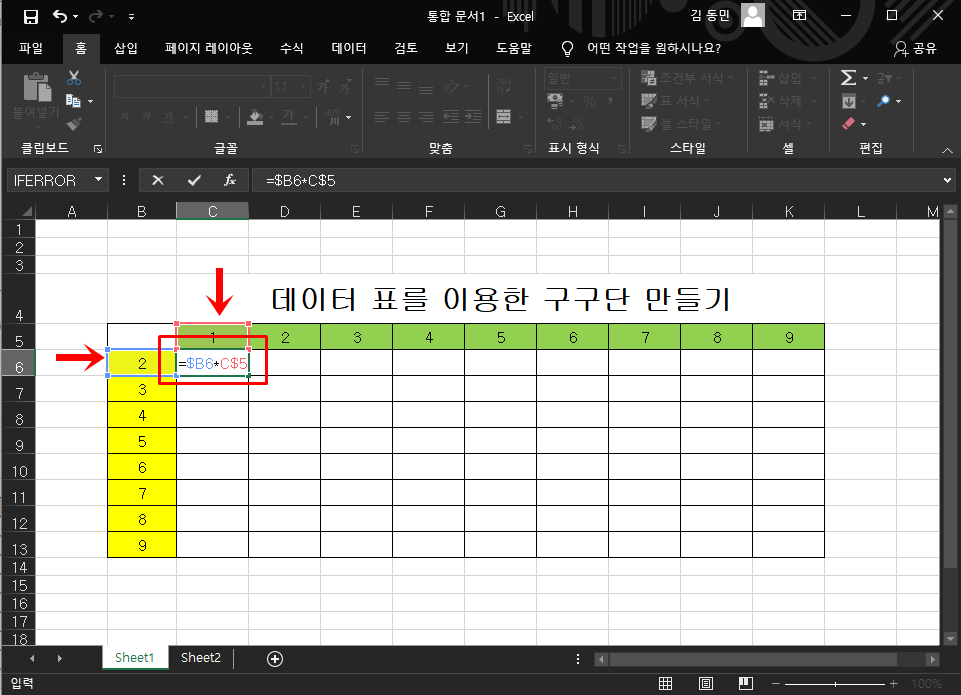Switch to the 페이지 레이아웃 tab
The height and width of the screenshot is (695, 961).
(208, 48)
